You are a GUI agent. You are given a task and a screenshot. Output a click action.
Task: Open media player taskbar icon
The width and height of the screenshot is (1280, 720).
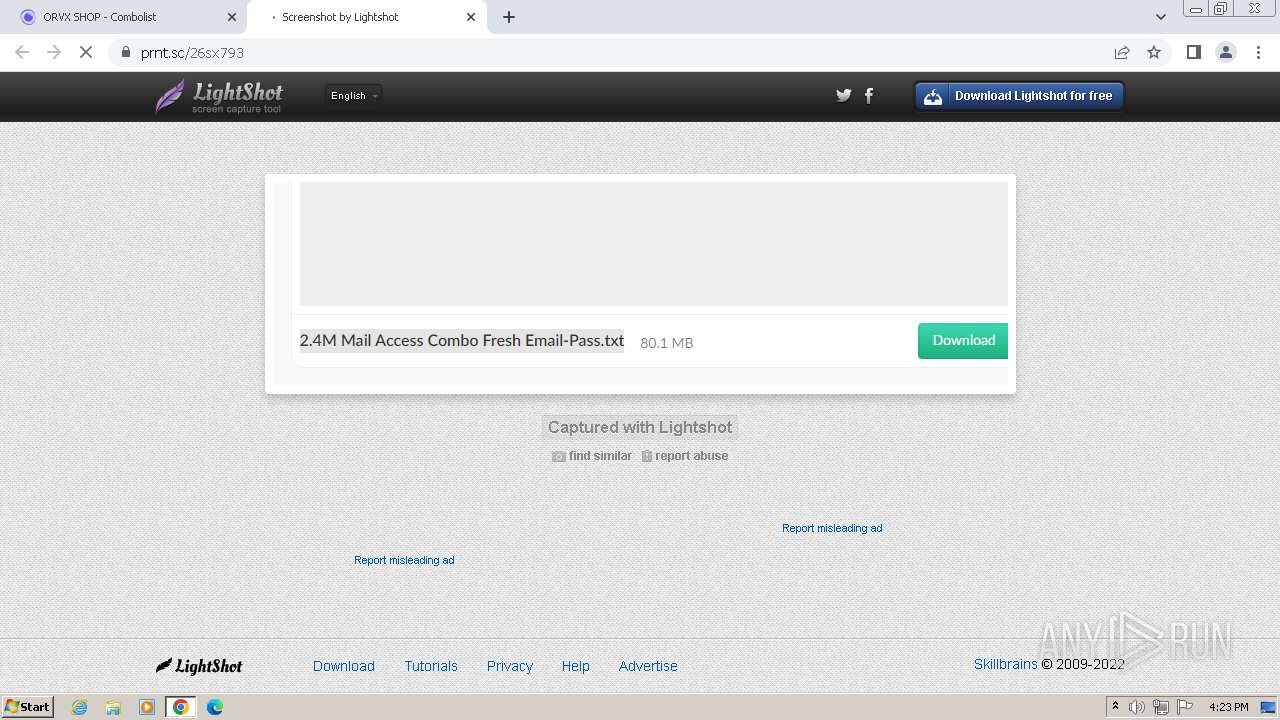(x=147, y=707)
